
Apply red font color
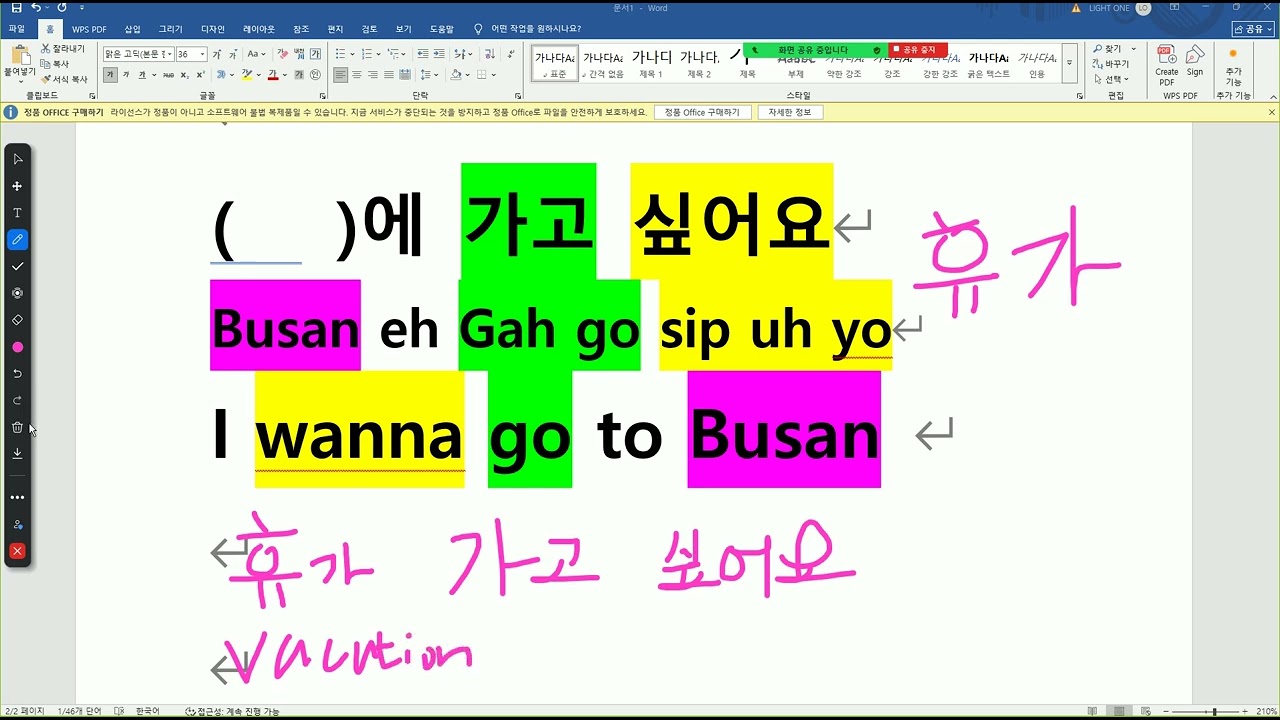click(273, 75)
